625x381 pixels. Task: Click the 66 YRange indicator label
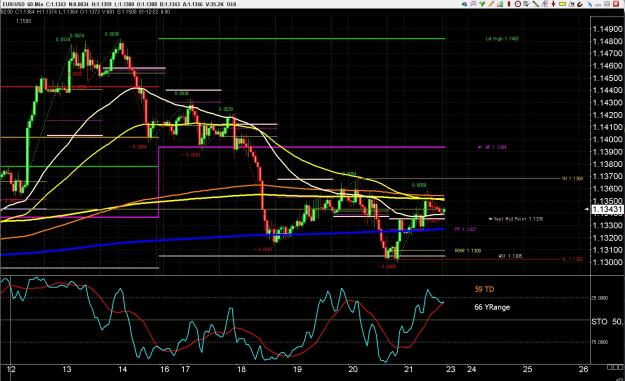[492, 307]
